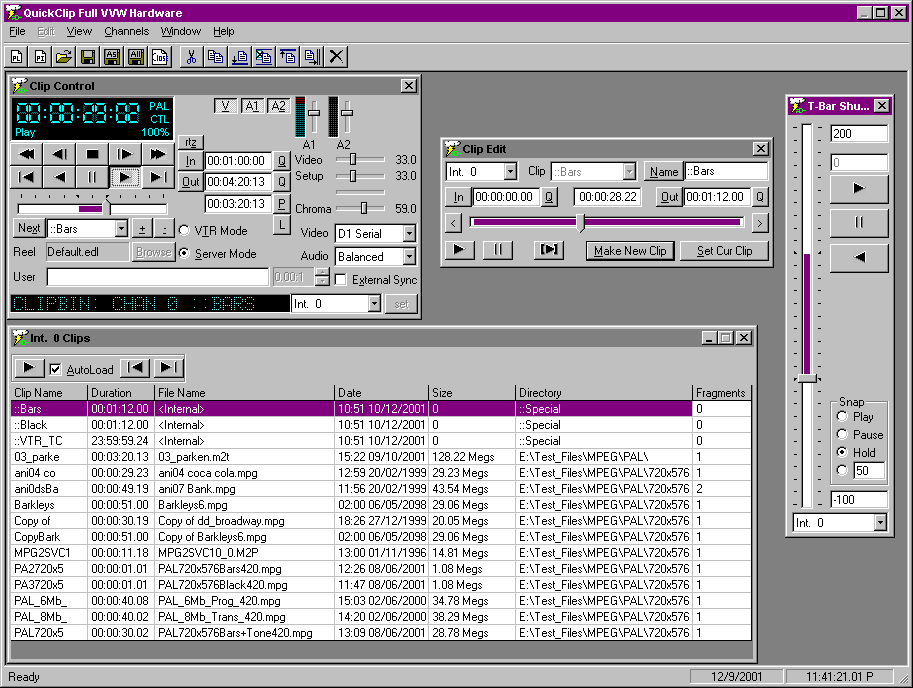Play the clip in Clip Edit
Screen dimensions: 913x688
tap(459, 250)
